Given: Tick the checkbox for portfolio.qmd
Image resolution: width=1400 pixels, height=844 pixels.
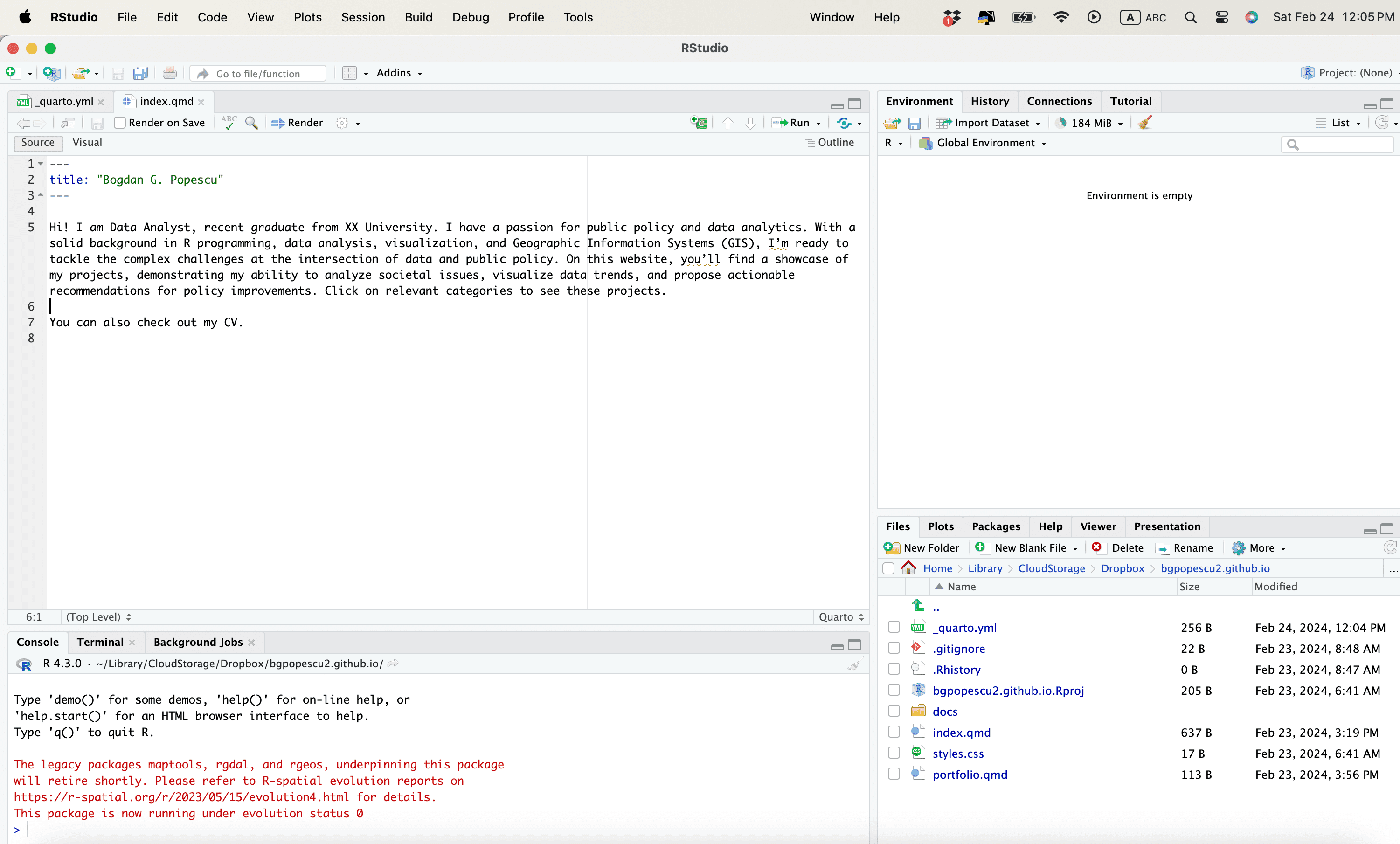Looking at the screenshot, I should [x=894, y=774].
